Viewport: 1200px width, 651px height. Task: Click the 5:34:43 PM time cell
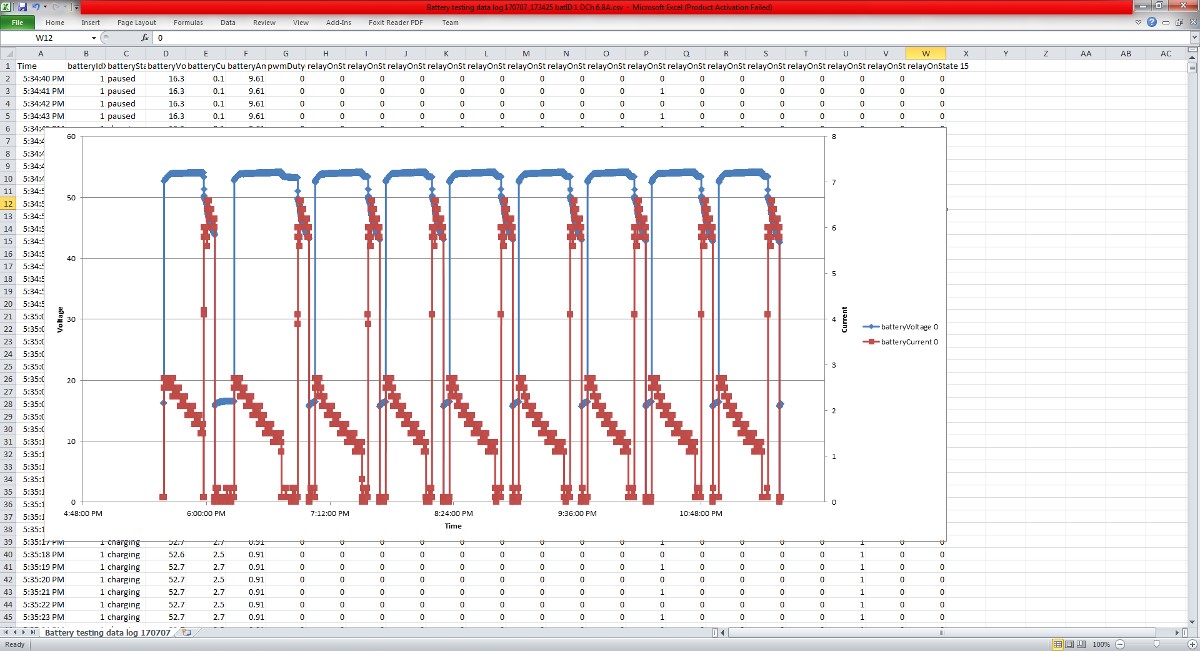43,116
